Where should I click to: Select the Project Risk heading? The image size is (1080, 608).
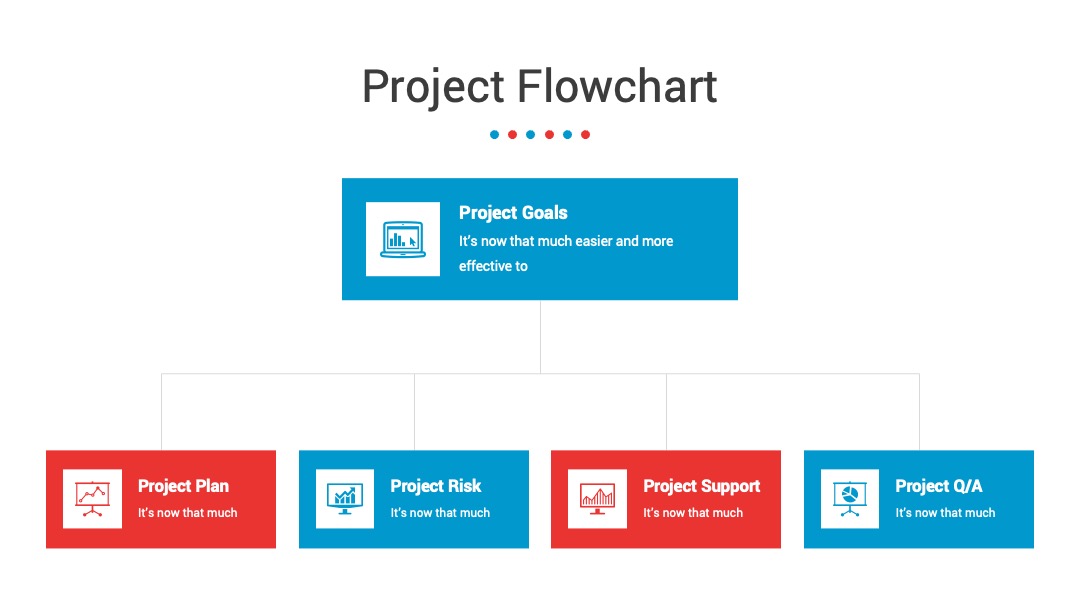(436, 486)
